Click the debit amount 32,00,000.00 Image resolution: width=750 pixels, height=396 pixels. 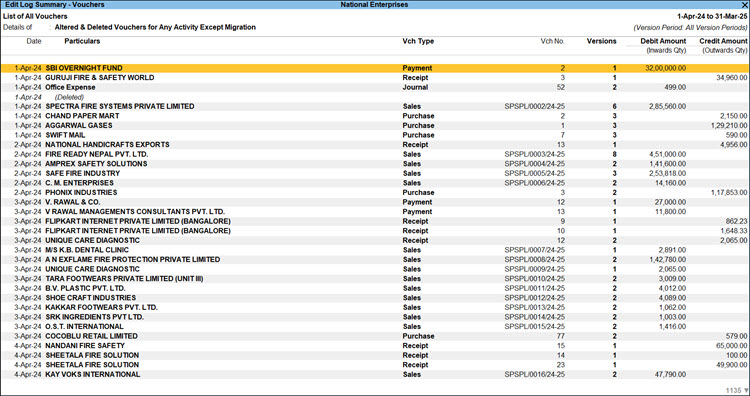[665, 68]
